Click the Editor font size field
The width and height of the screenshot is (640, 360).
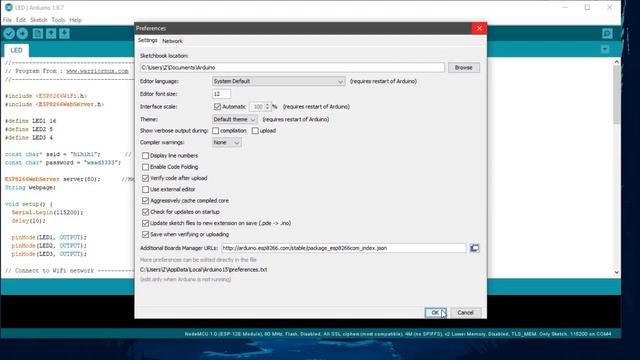pos(221,94)
